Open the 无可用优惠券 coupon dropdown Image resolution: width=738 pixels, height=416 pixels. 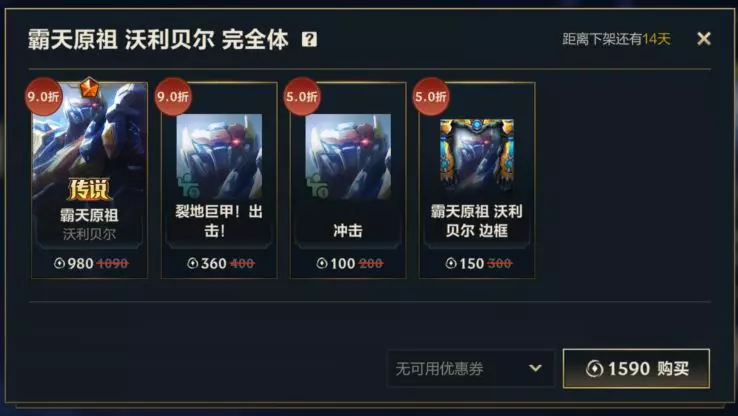(x=470, y=368)
